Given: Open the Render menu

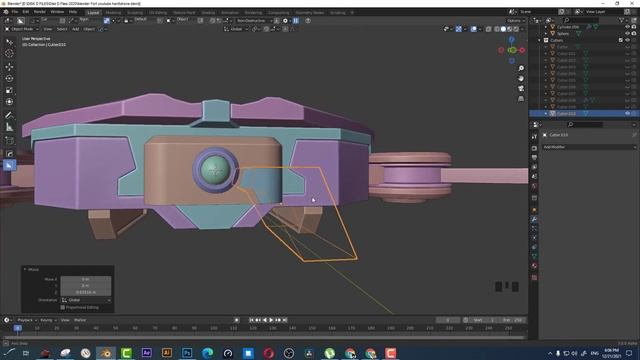Looking at the screenshot, I should 40,12.
